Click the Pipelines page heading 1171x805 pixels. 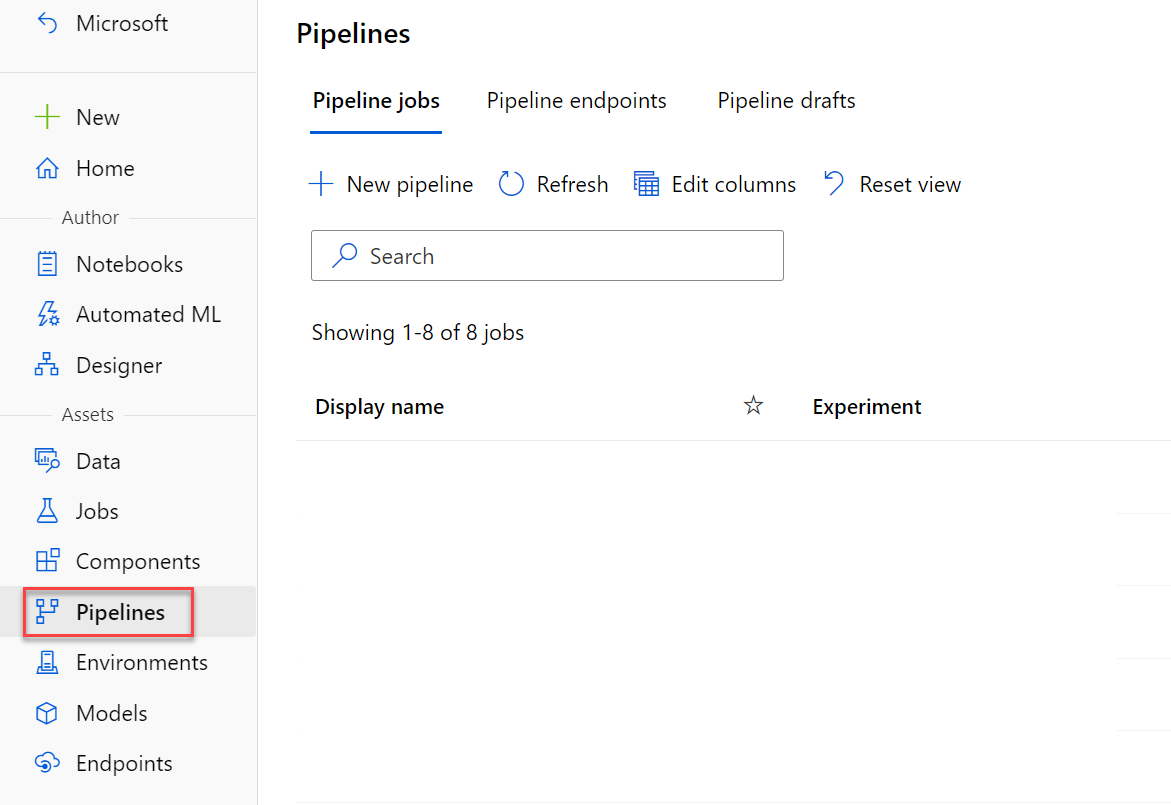(353, 34)
